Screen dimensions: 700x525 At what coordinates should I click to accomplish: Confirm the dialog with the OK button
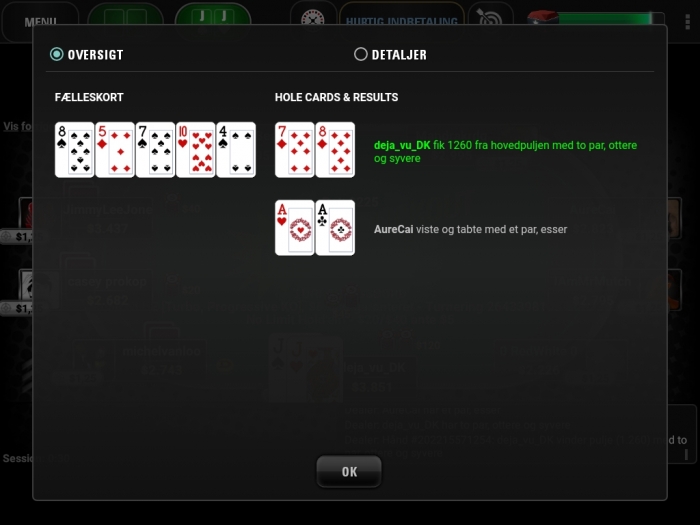click(x=349, y=471)
